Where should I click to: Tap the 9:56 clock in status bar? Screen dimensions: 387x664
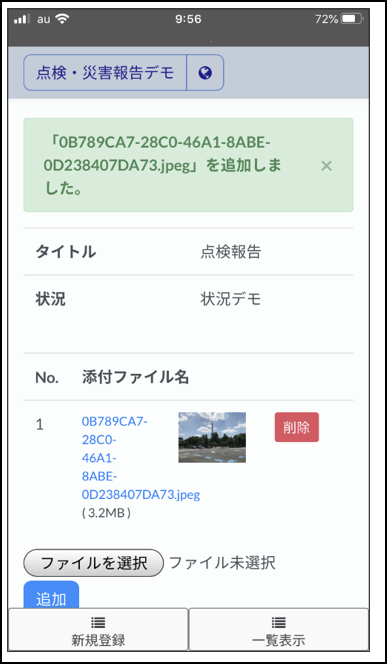click(x=188, y=19)
